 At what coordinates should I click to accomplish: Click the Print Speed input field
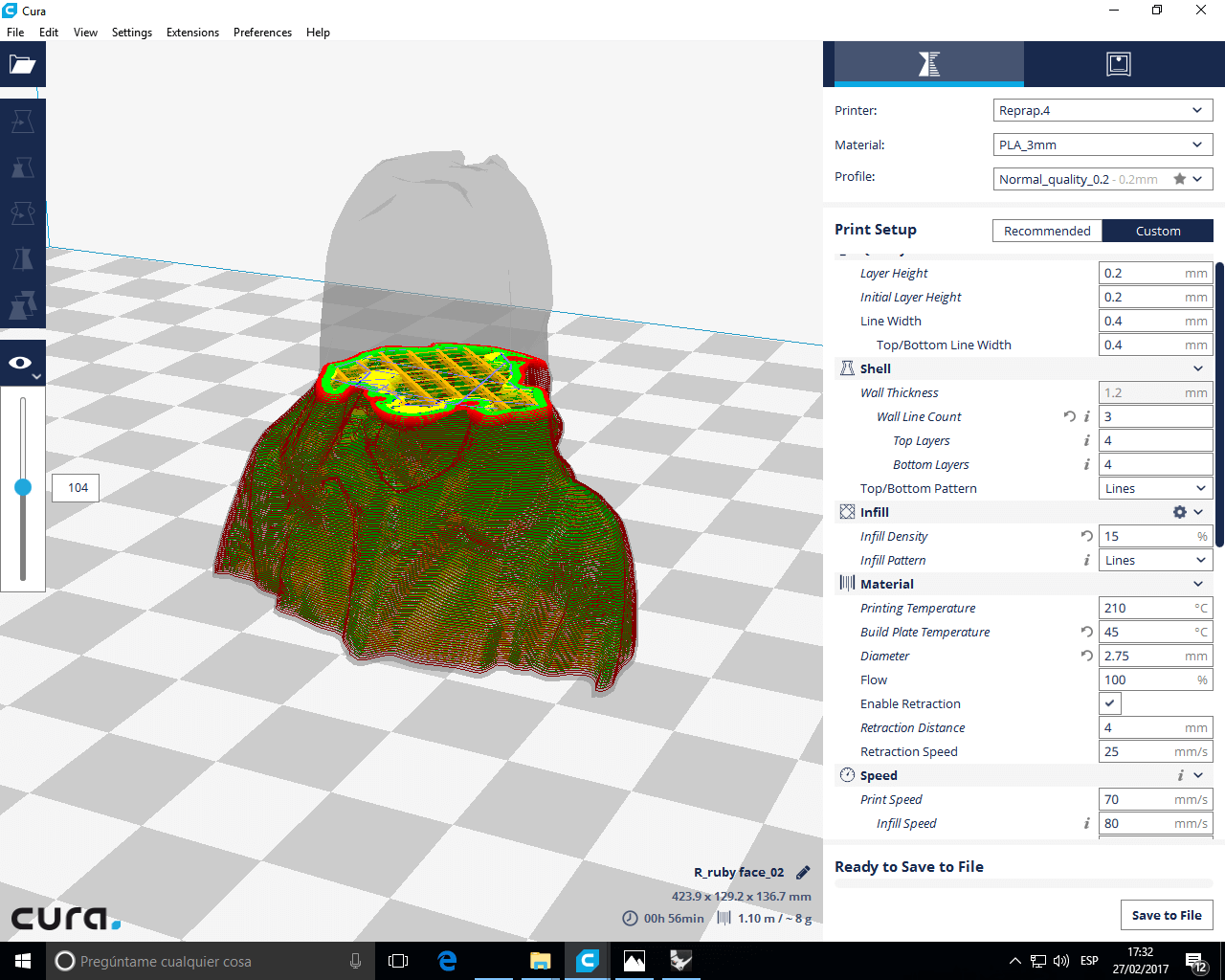coord(1156,799)
